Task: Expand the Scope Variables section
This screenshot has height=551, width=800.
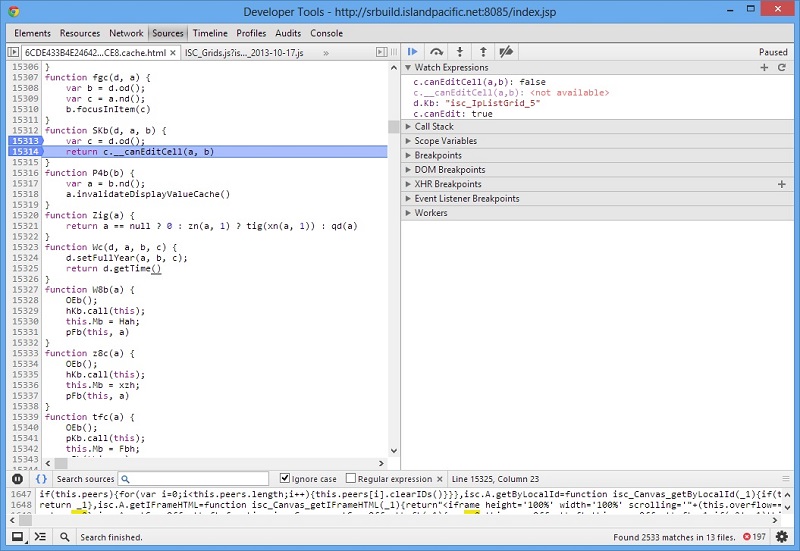Action: pos(445,141)
